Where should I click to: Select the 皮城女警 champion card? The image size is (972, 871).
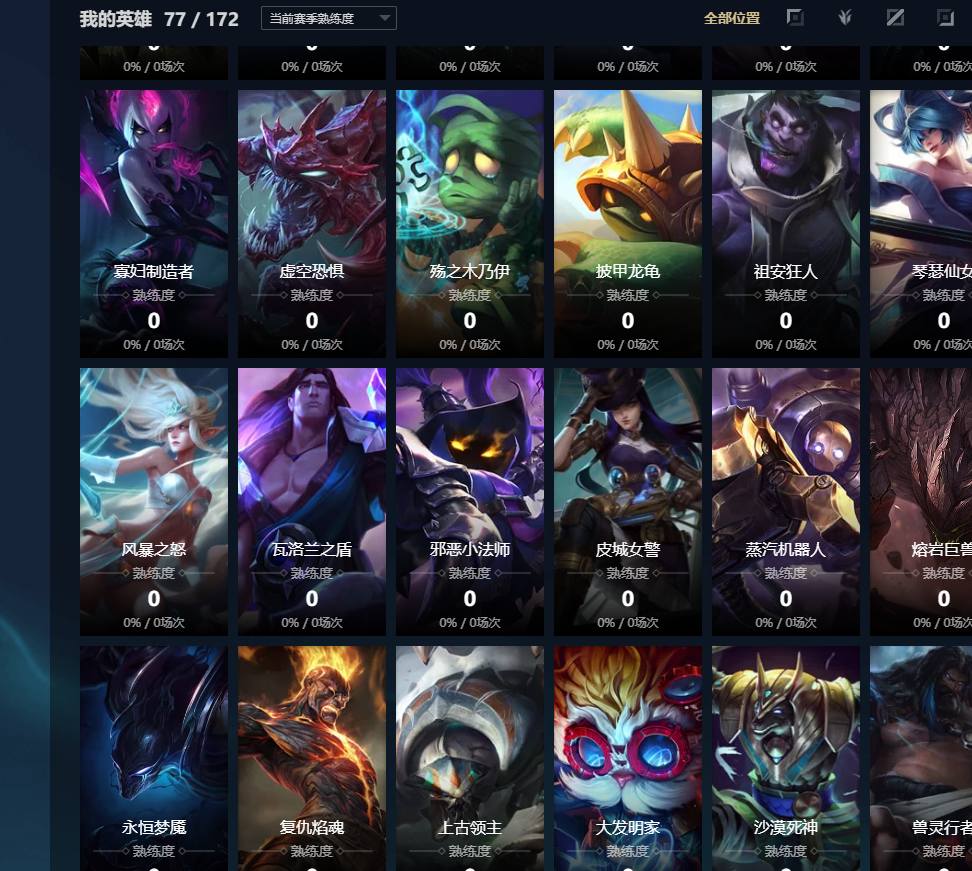[x=628, y=502]
